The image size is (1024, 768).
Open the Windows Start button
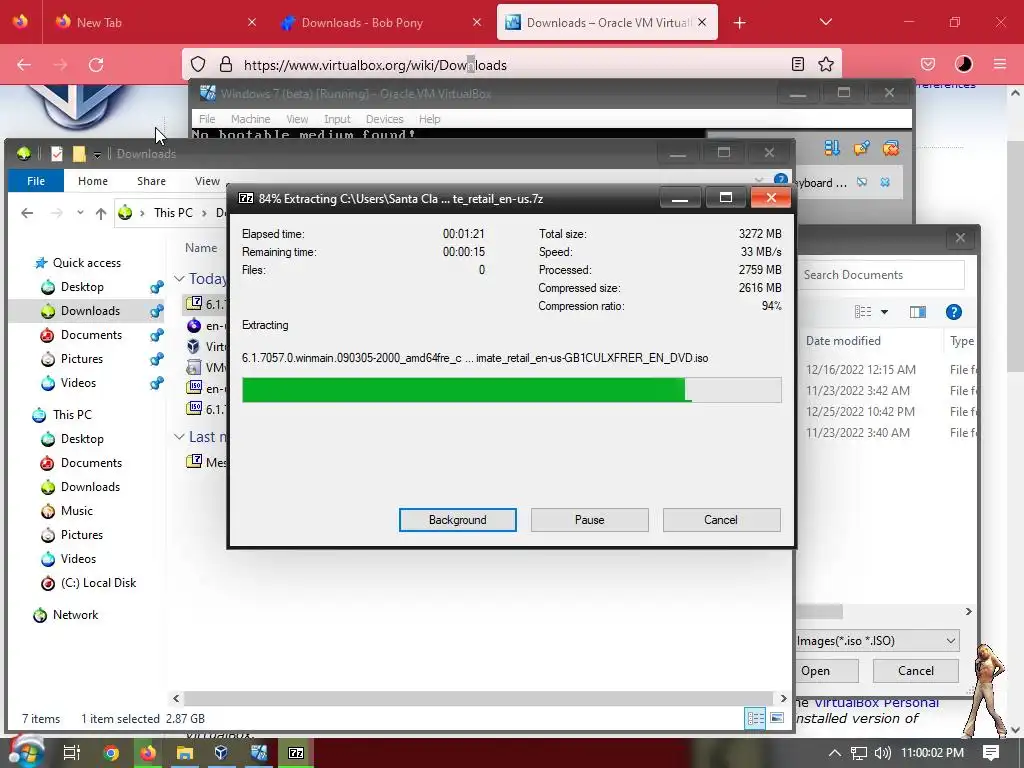pyautogui.click(x=25, y=752)
